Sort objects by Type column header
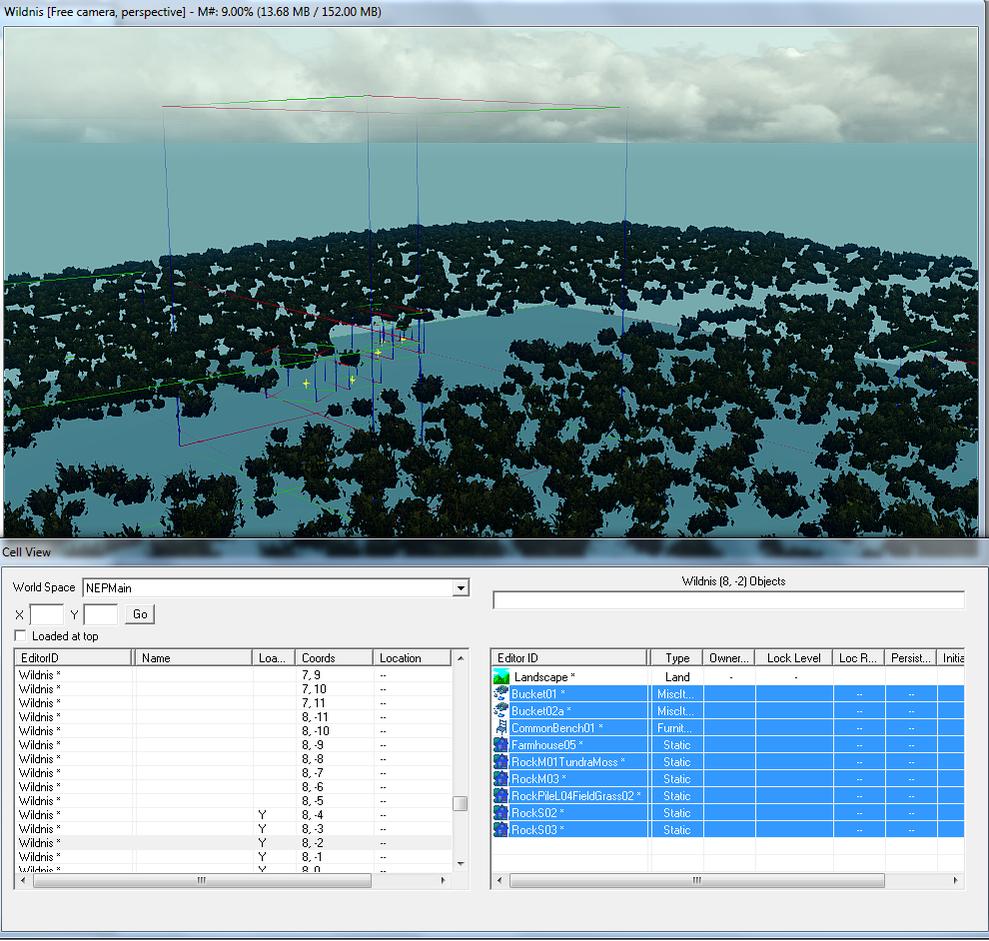989x941 pixels. click(x=677, y=658)
